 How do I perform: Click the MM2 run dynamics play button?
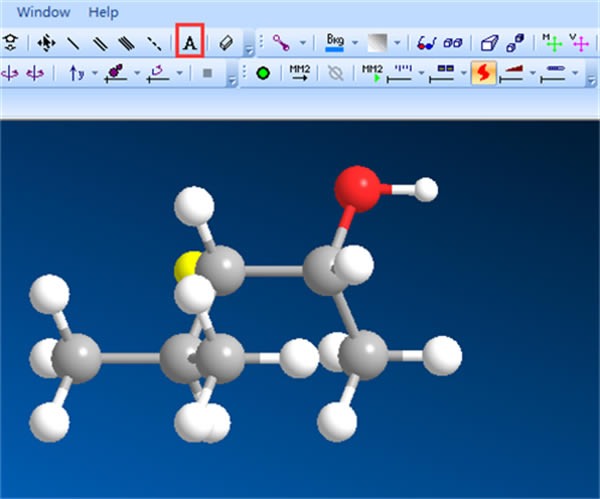pos(372,73)
